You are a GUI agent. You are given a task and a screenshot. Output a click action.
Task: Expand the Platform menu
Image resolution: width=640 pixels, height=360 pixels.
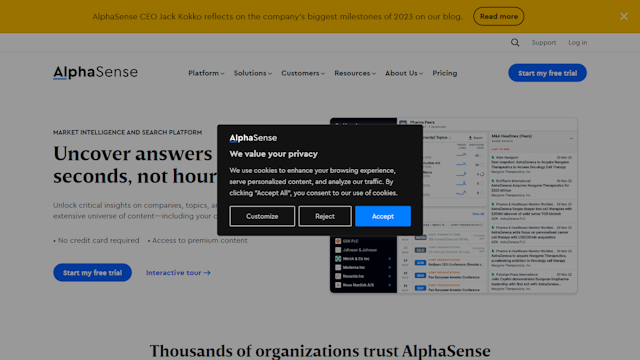tap(206, 73)
